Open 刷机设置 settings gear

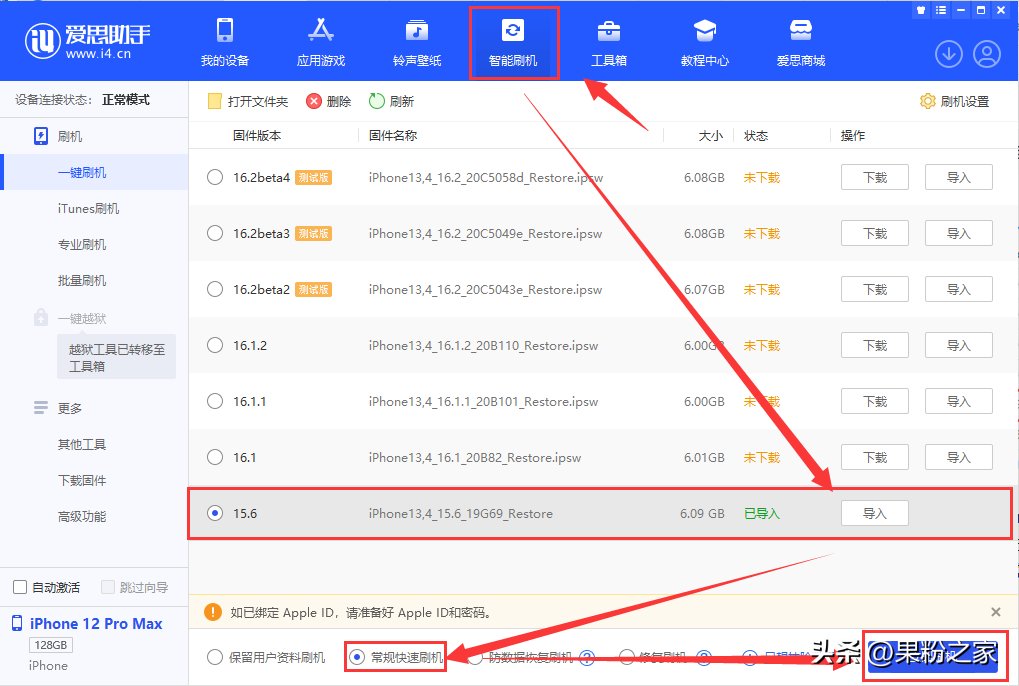(955, 101)
